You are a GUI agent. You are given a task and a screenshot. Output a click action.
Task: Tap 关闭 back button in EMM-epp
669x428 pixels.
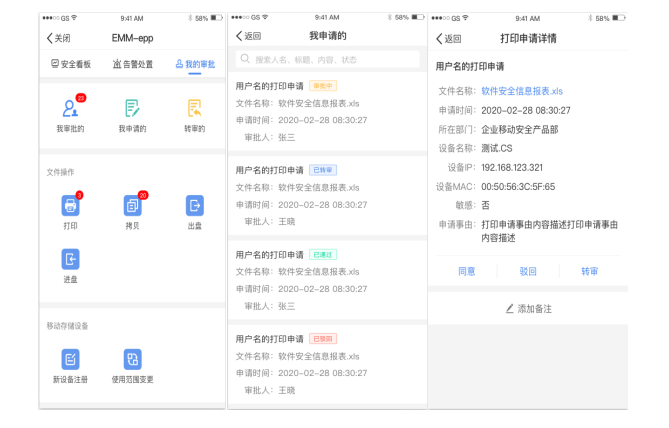coord(58,38)
